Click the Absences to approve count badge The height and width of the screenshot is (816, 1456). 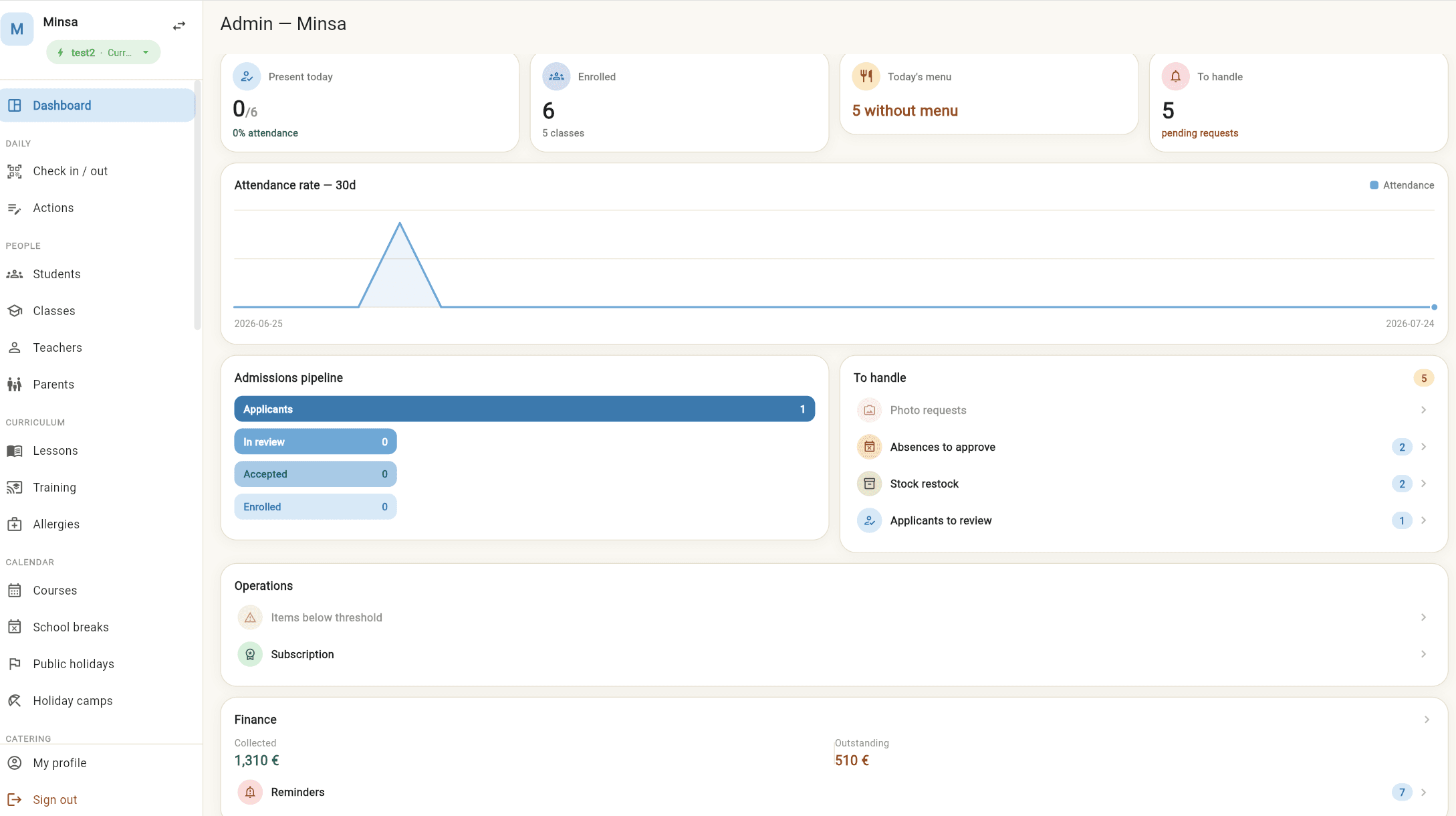(1402, 447)
